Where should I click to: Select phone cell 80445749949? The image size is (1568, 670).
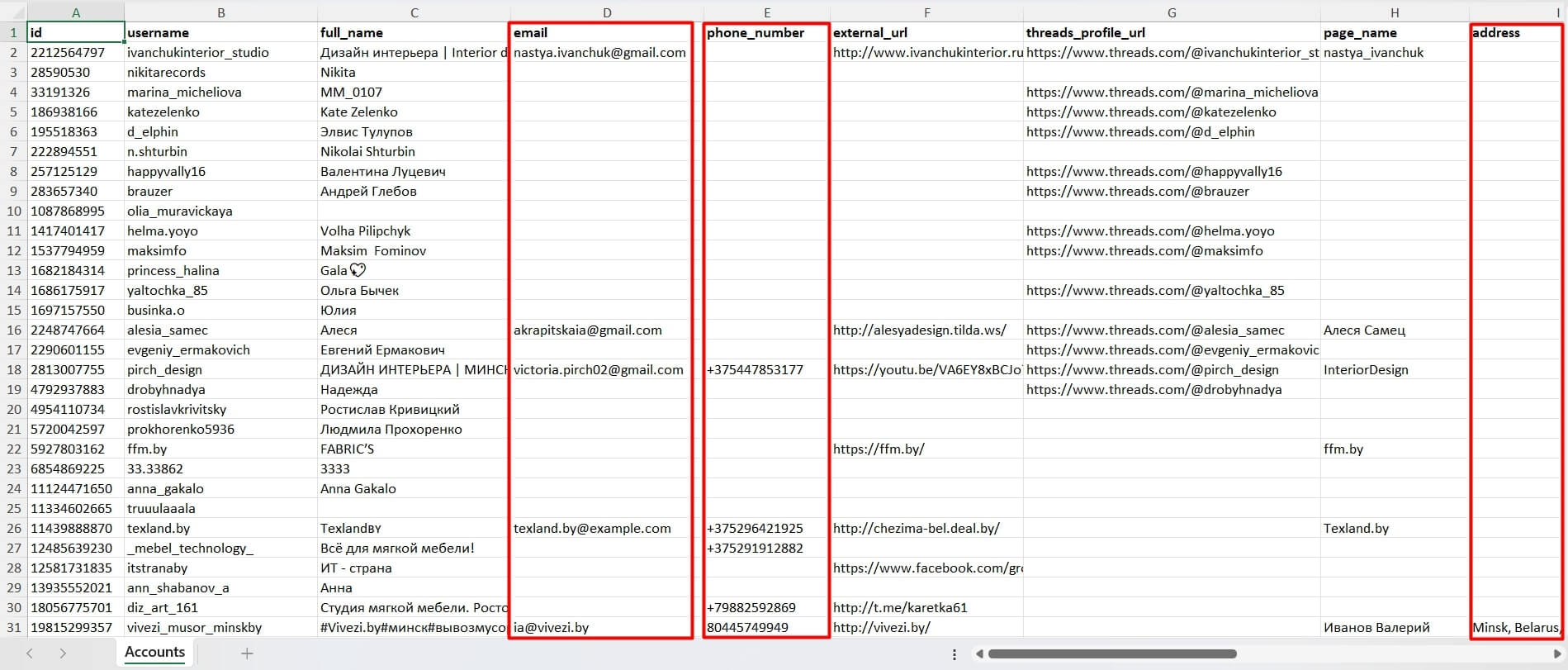tap(767, 627)
